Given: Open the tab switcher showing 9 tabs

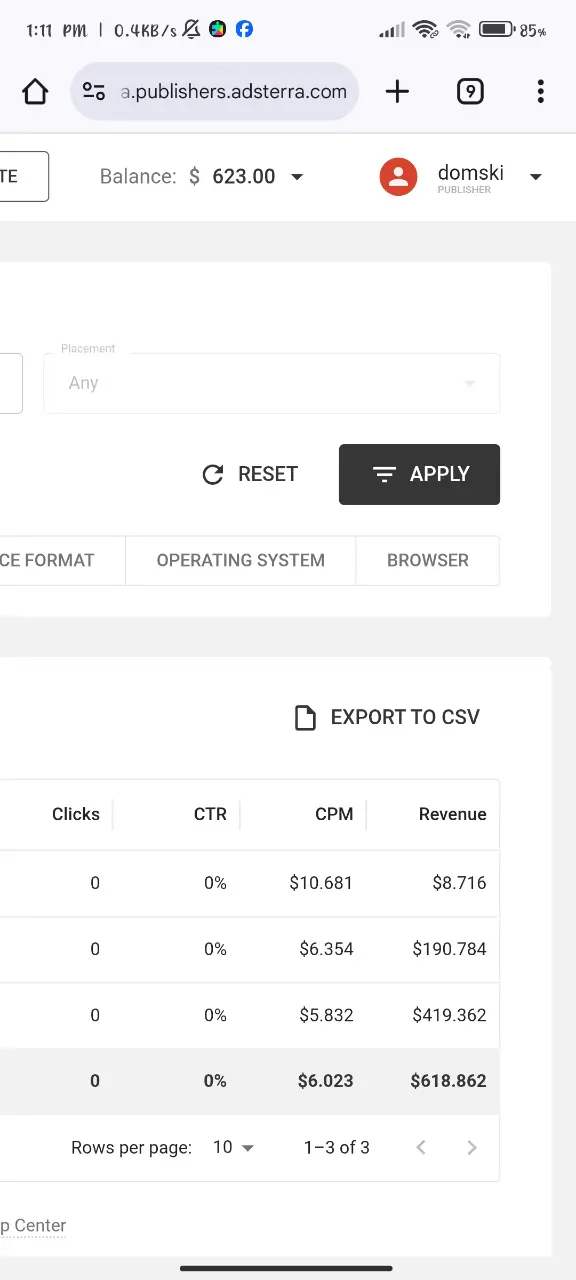Looking at the screenshot, I should click(470, 92).
